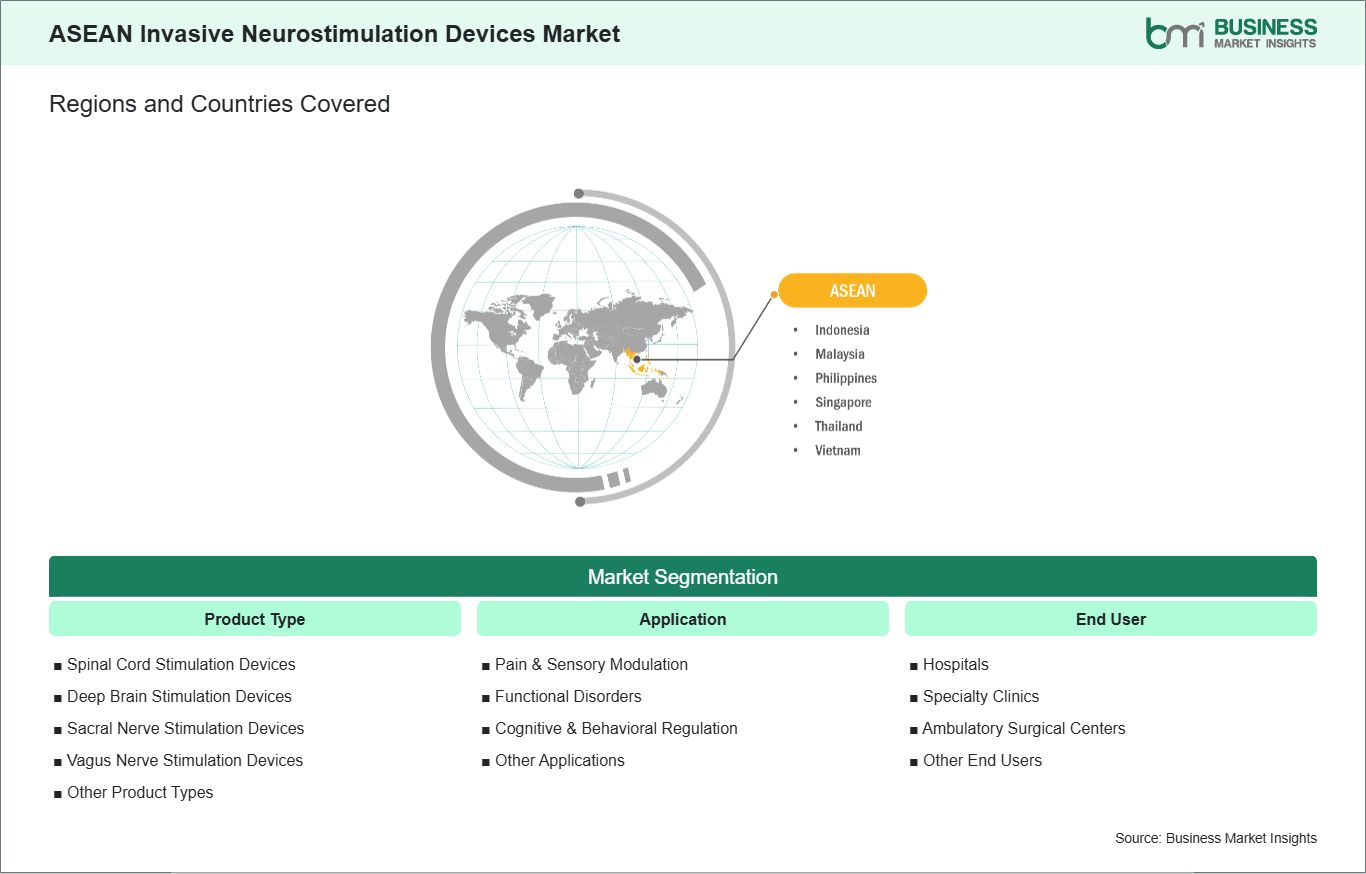Click the world globe map graphic
The width and height of the screenshot is (1366, 874).
click(x=581, y=347)
